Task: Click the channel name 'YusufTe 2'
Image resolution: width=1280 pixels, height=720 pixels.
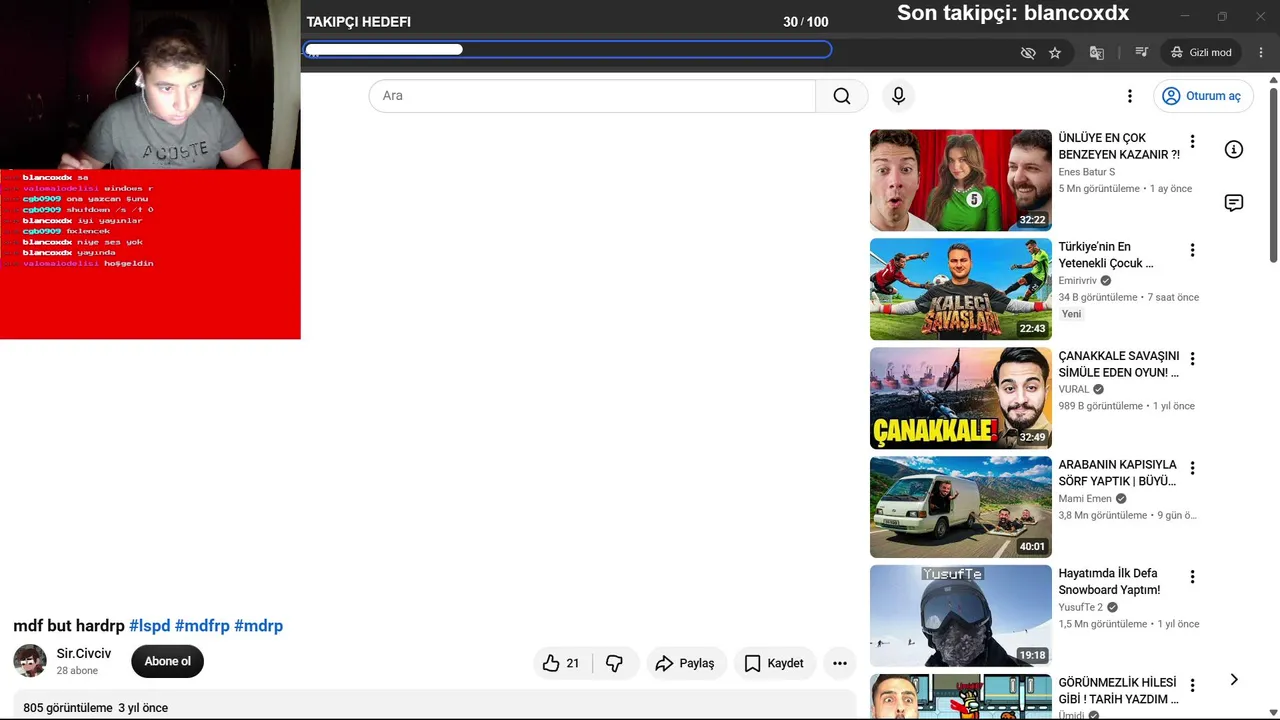Action: tap(1081, 607)
